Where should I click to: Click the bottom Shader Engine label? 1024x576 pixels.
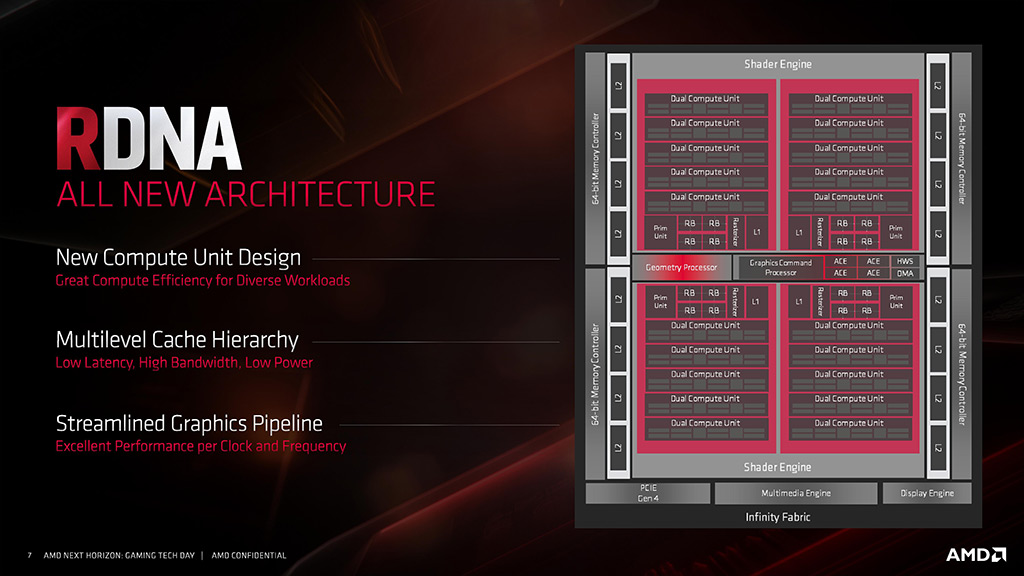click(777, 467)
